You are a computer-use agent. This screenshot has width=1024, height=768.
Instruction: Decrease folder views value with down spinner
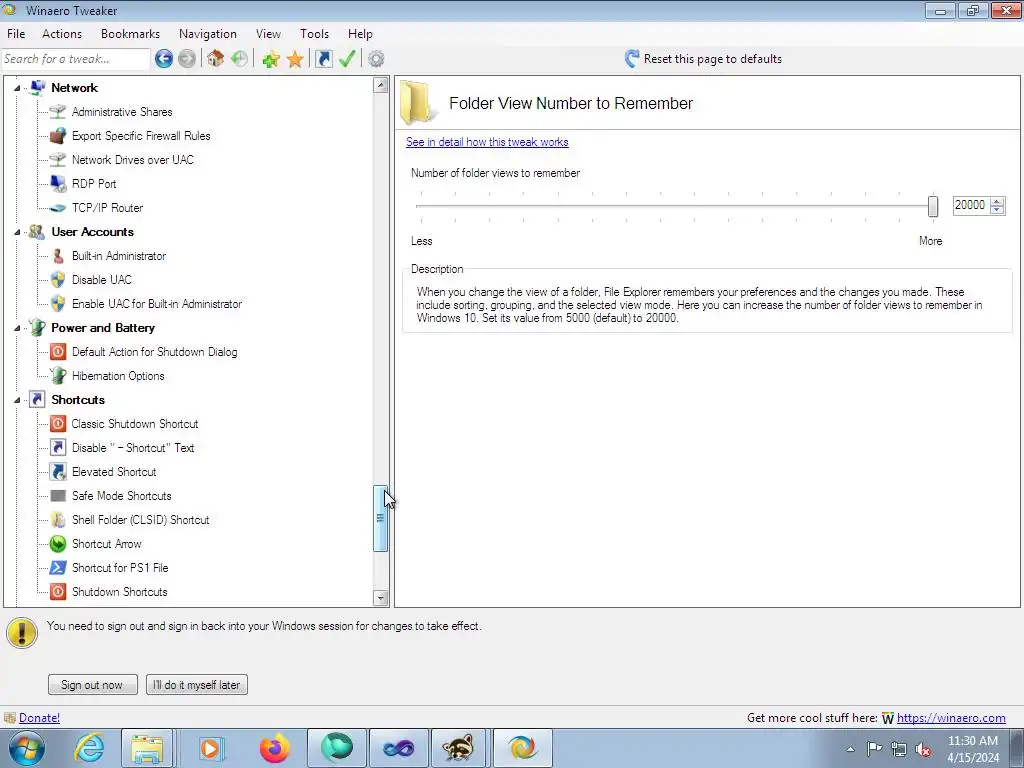[x=997, y=210]
